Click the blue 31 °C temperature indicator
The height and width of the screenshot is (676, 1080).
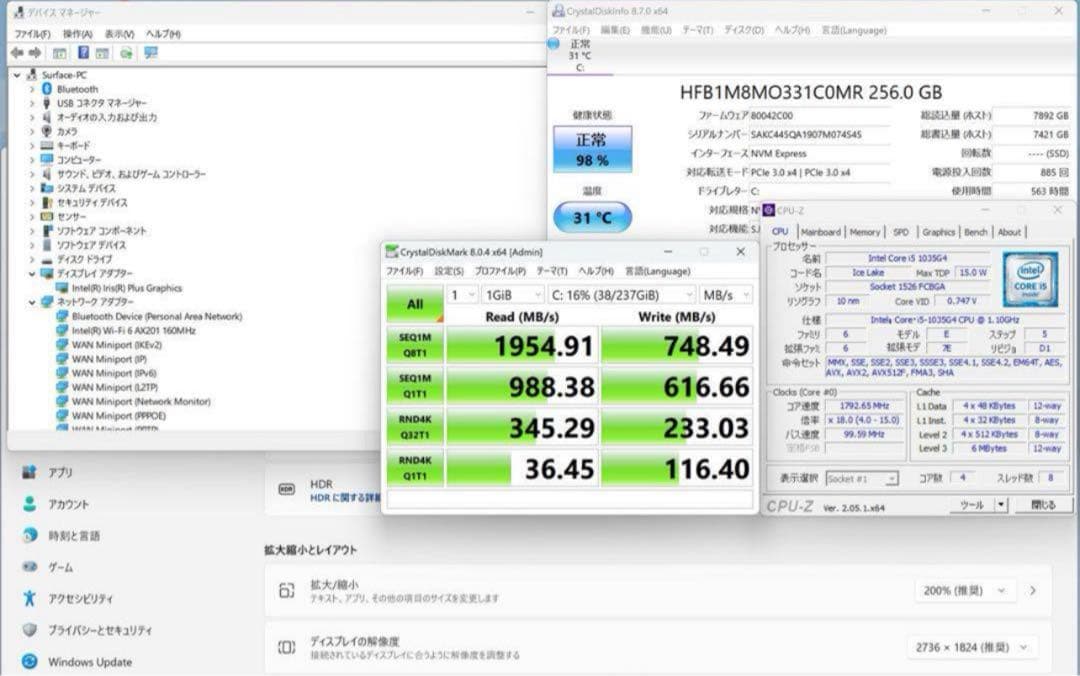[593, 218]
